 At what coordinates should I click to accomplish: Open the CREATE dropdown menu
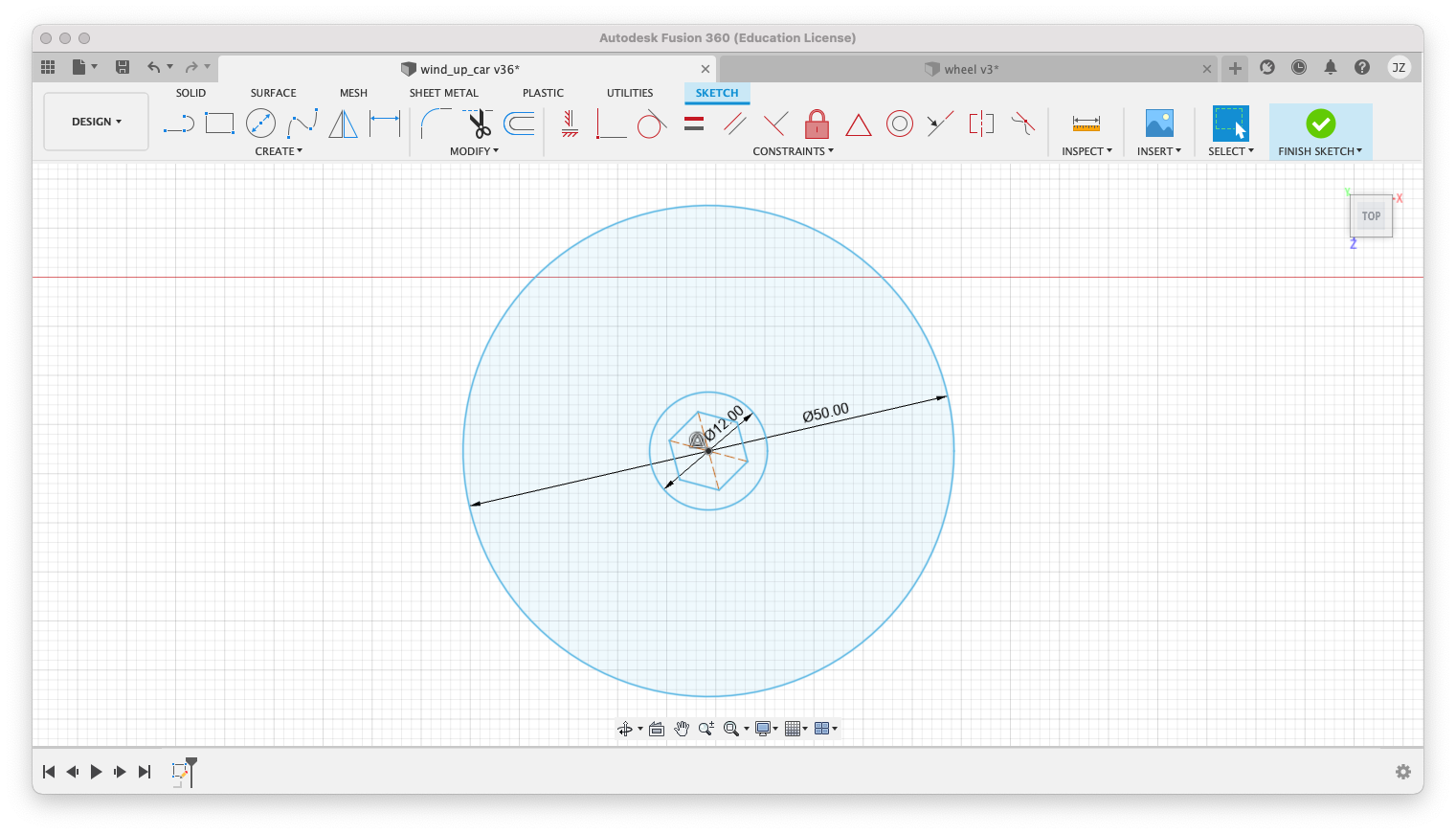(278, 151)
